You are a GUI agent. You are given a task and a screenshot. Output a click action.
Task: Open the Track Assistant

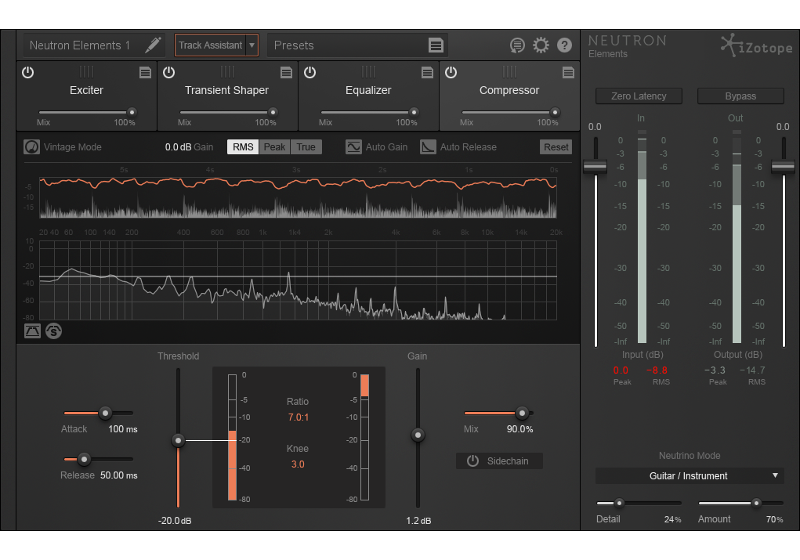point(210,45)
